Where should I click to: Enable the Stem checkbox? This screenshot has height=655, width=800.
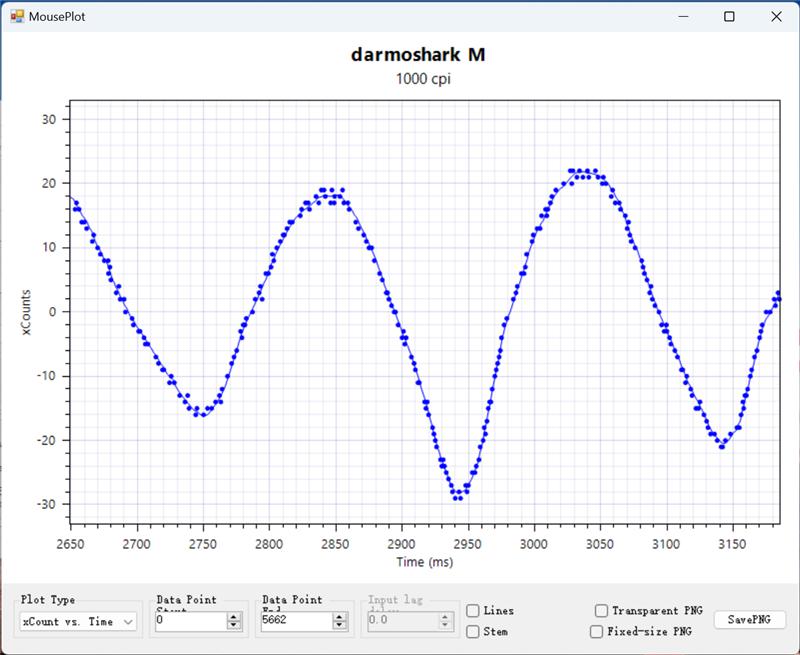click(x=473, y=631)
